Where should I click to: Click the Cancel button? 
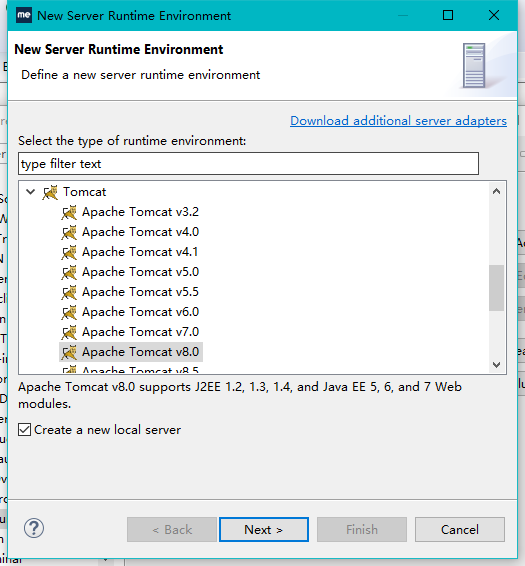point(460,530)
